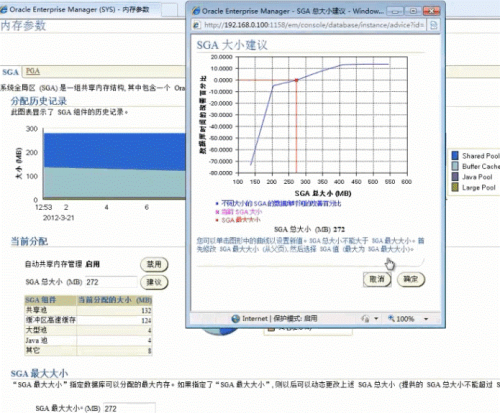Click the SGA 最大大小 input field at the bottom
The image size is (500, 413).
pyautogui.click(x=129, y=408)
